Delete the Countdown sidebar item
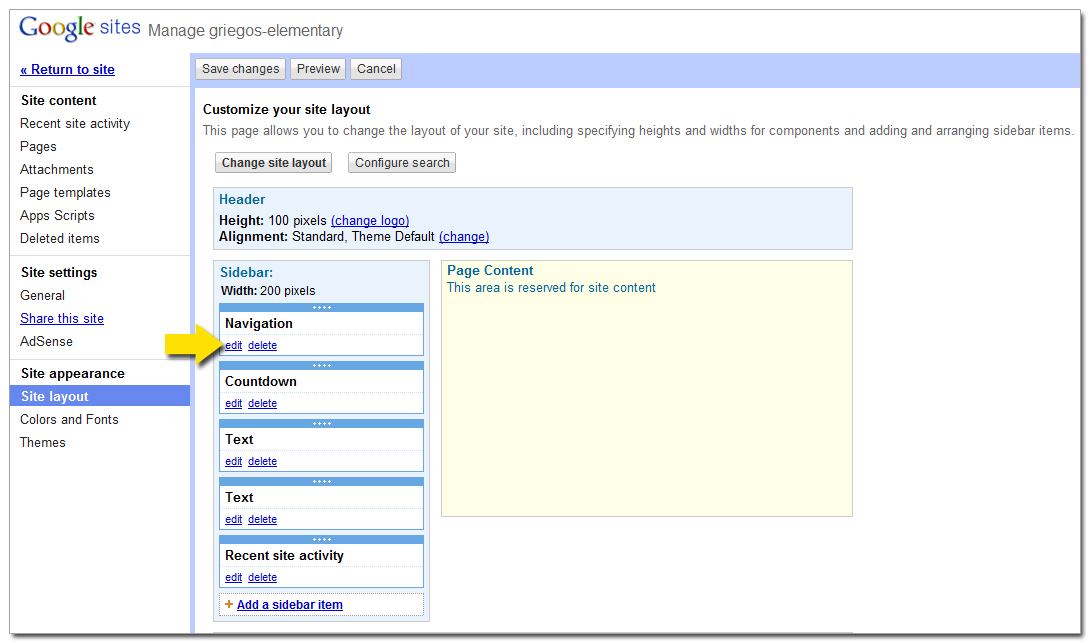This screenshot has height=643, width=1090. [262, 403]
